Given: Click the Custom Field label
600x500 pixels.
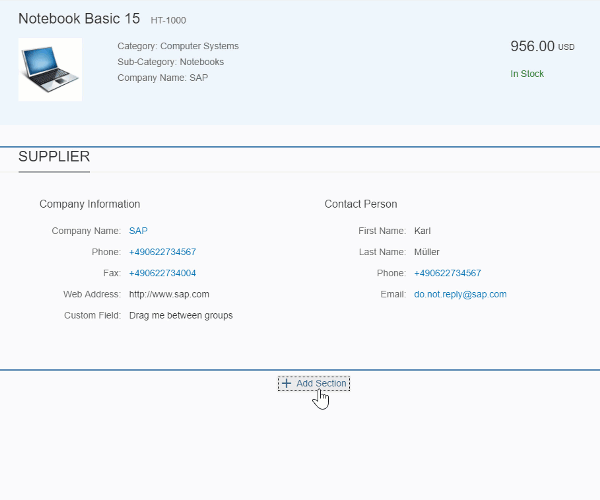Looking at the screenshot, I should [92, 315].
